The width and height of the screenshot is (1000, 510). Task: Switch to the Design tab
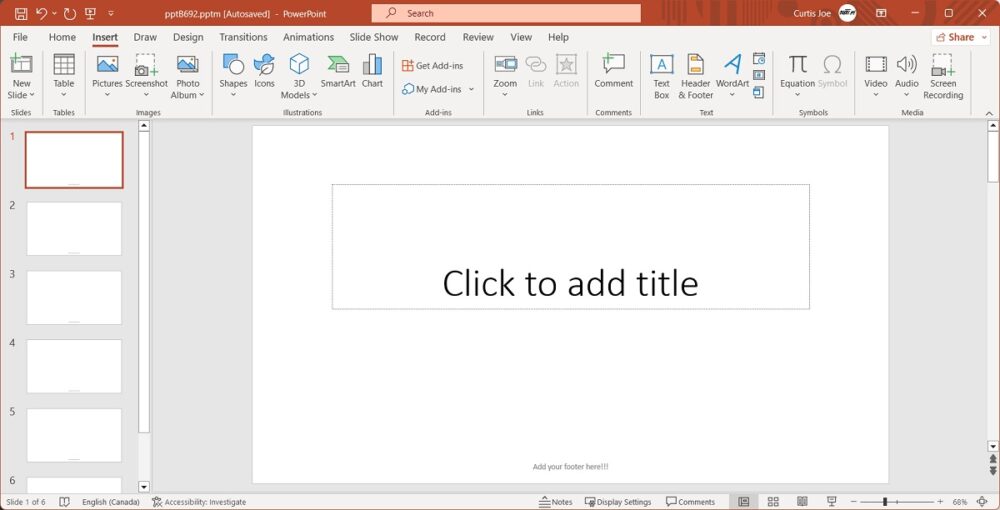point(188,37)
